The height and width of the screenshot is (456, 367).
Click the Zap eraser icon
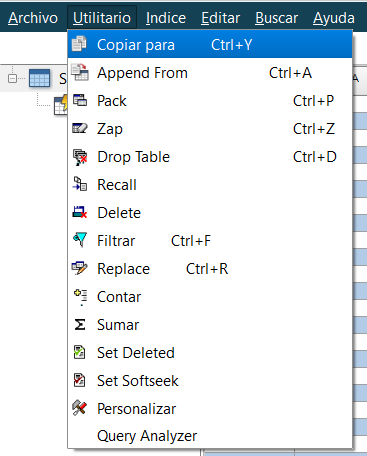click(x=80, y=128)
